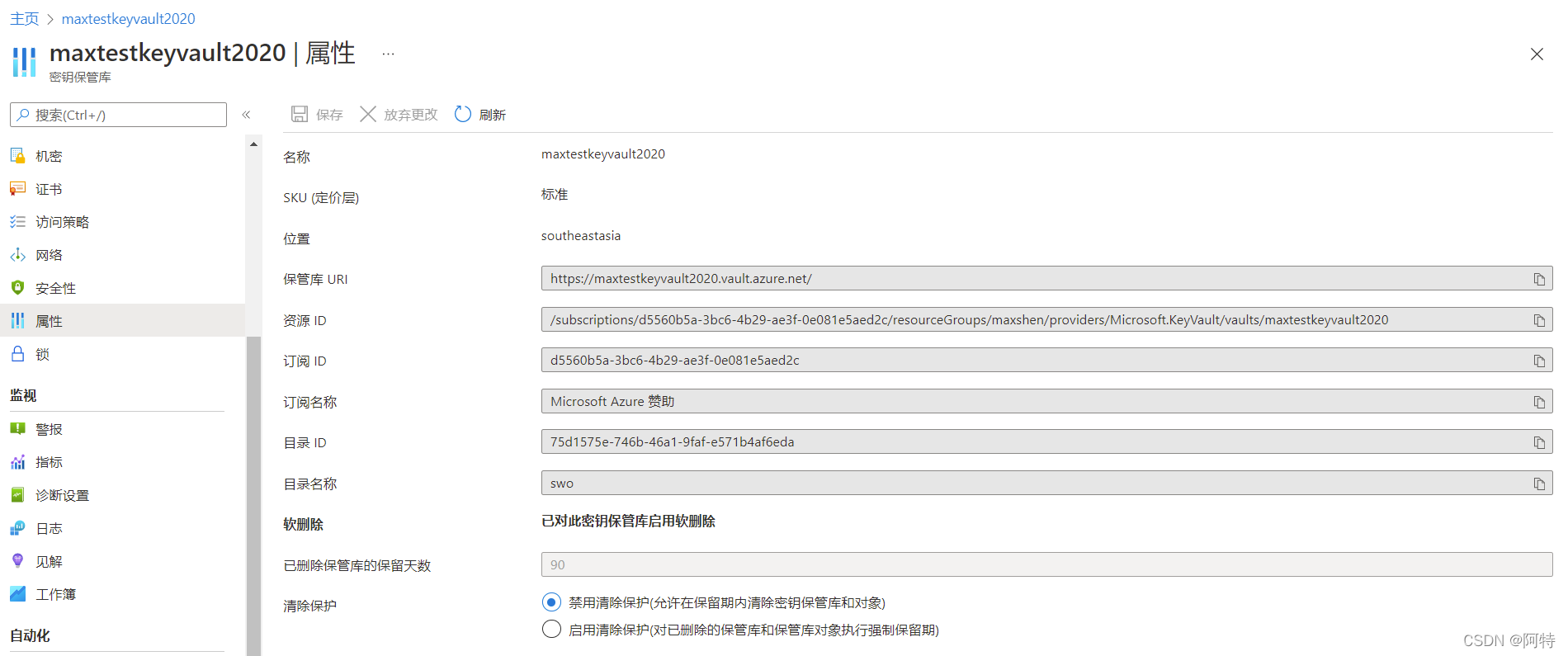Click the 警报 alerts icon
The height and width of the screenshot is (656, 1568).
point(17,428)
